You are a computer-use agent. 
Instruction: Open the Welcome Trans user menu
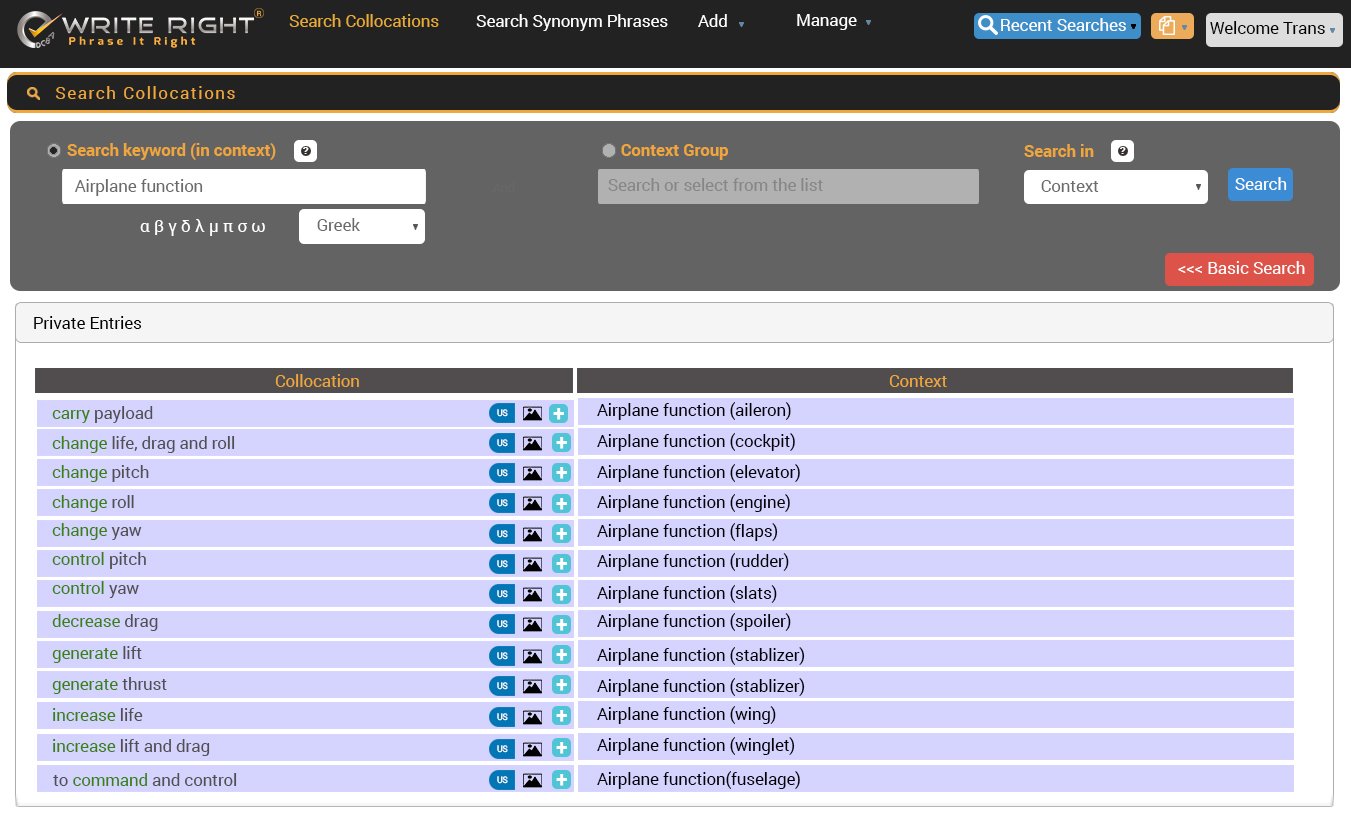point(1272,29)
